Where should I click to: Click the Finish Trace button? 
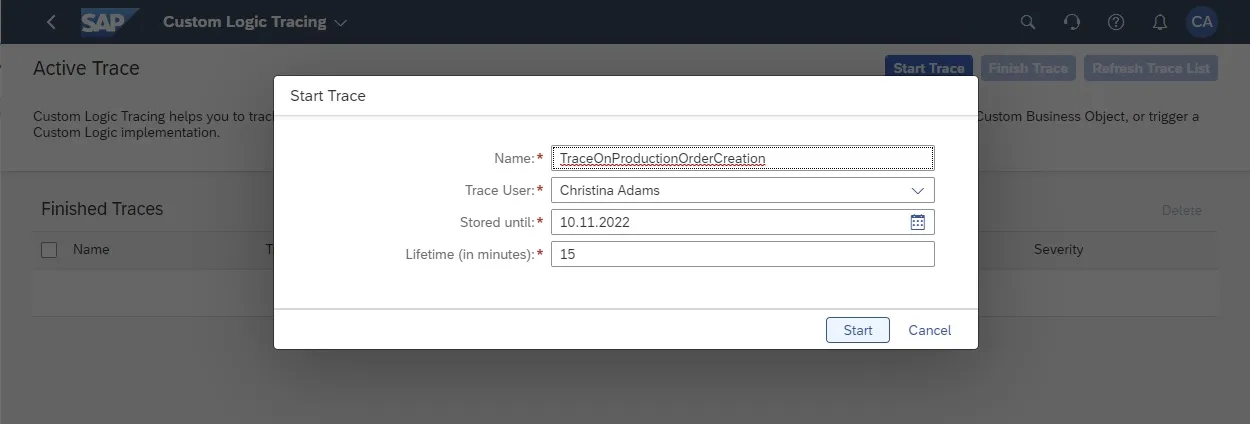tap(1029, 68)
